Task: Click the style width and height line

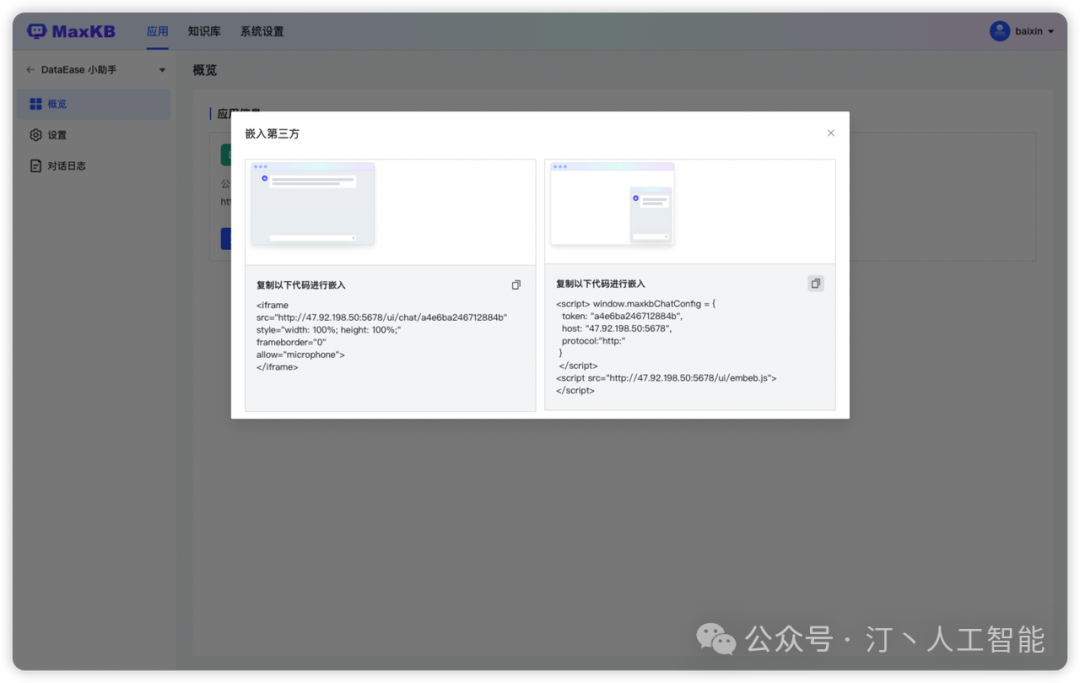Action: [x=329, y=330]
